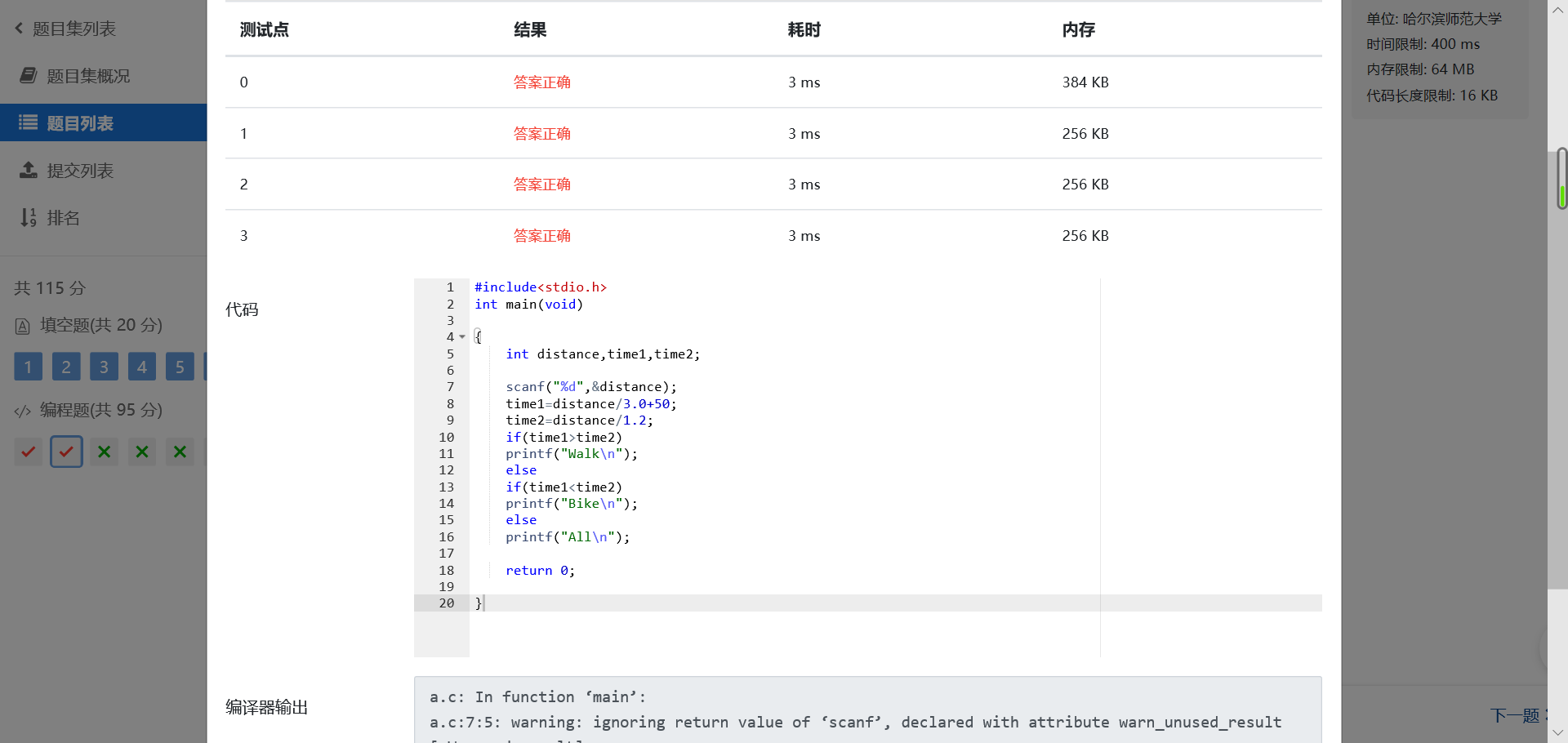The width and height of the screenshot is (1568, 743).
Task: Click the fill-in-blank icon beside 填空题
Action: tap(23, 327)
